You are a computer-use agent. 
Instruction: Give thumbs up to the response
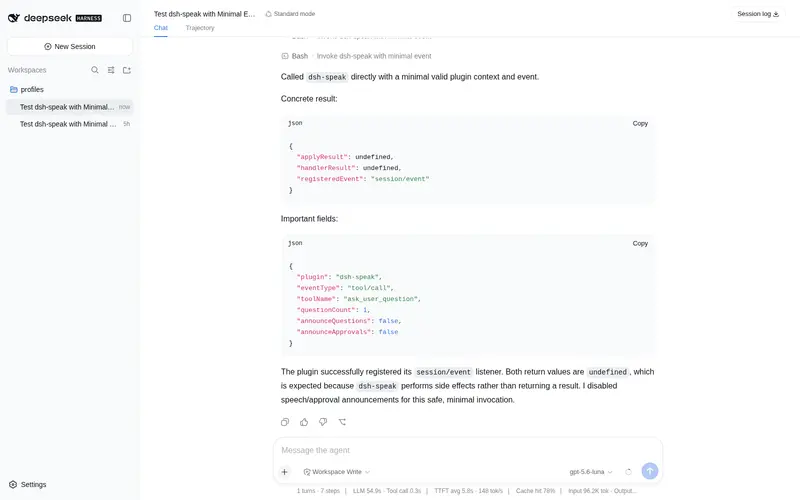(x=304, y=422)
